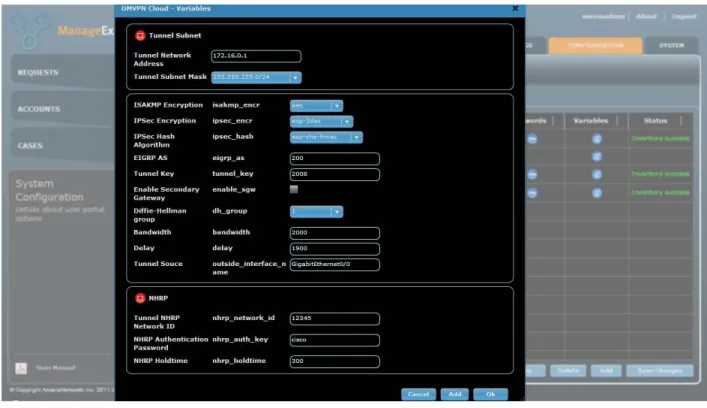This screenshot has height=408, width=707.
Task: Open the variables icon in the fourth table row
Action: tap(597, 193)
